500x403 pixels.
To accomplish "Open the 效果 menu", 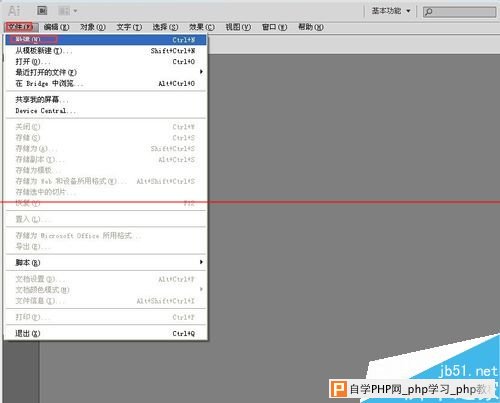I will pos(201,27).
